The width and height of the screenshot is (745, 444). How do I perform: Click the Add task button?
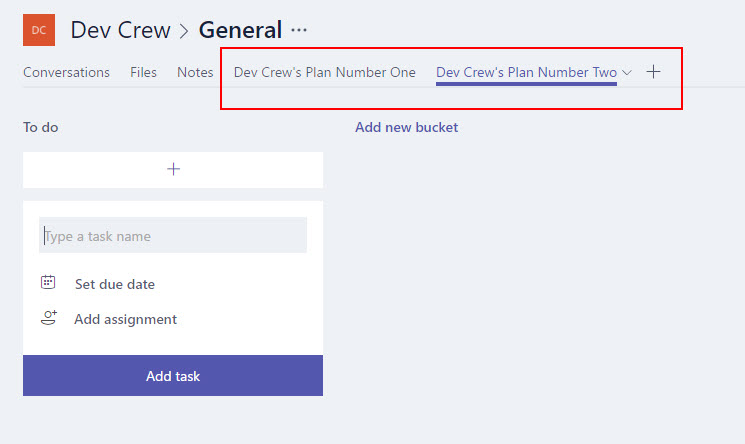tap(173, 376)
